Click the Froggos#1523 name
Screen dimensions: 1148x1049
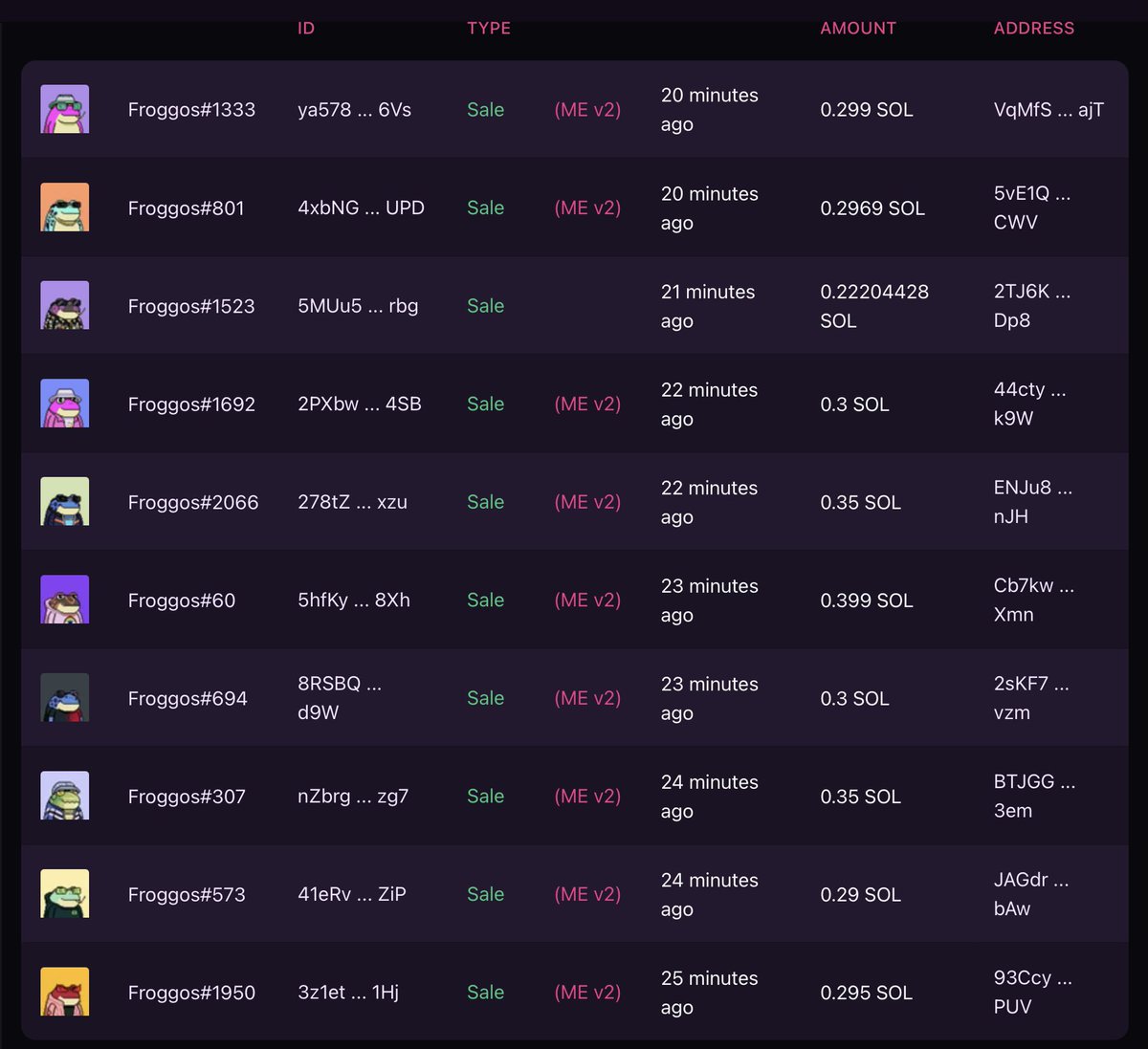191,306
